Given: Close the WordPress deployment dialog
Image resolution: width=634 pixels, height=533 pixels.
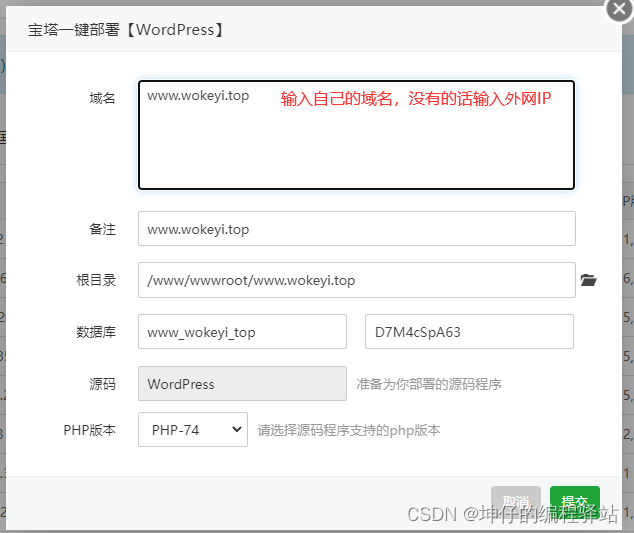Looking at the screenshot, I should 619,9.
